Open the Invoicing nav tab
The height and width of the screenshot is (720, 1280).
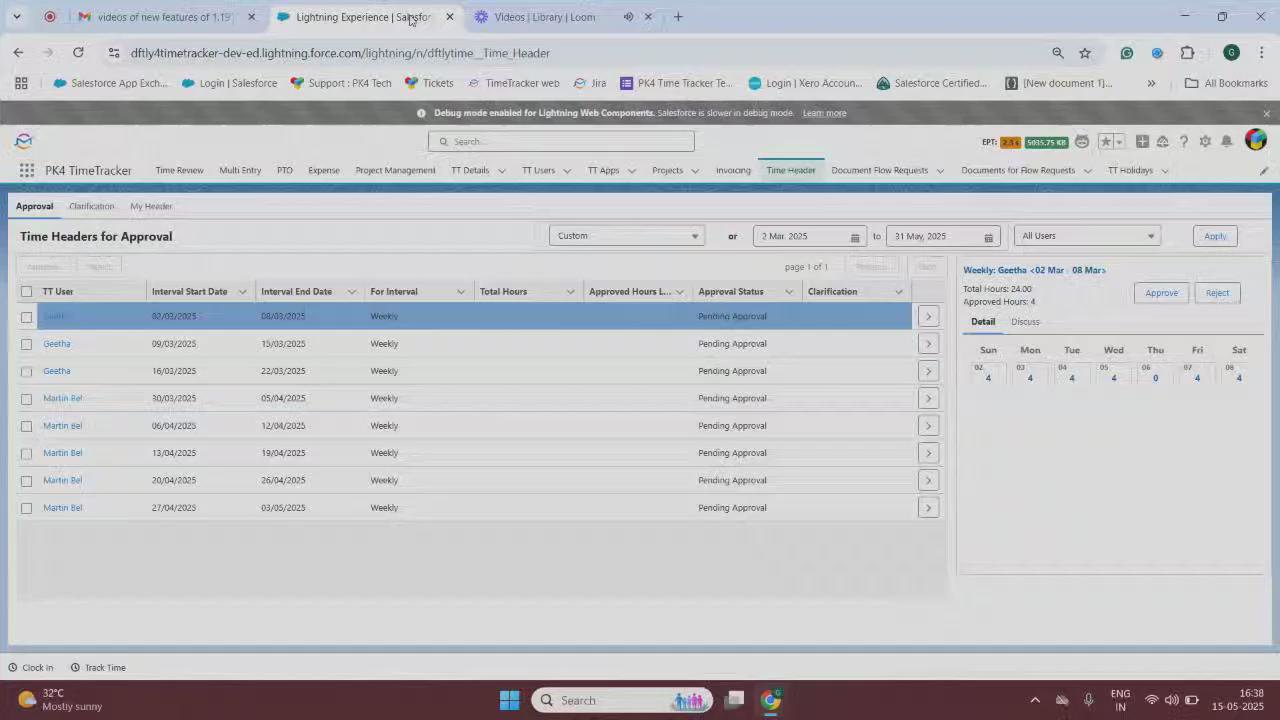[x=733, y=170]
